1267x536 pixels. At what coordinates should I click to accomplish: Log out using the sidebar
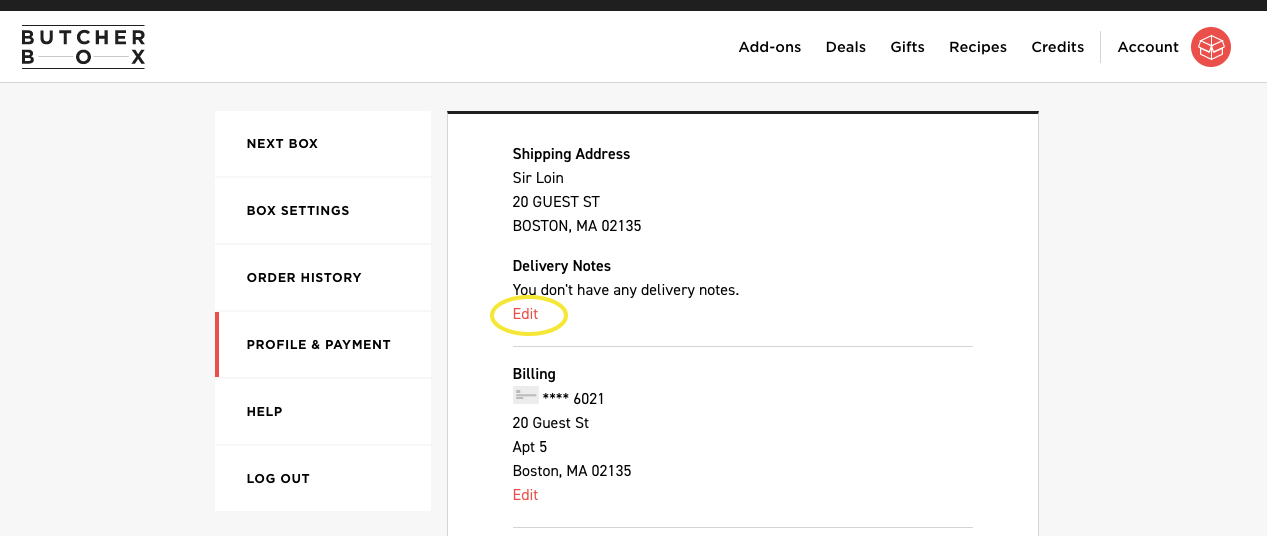(278, 479)
